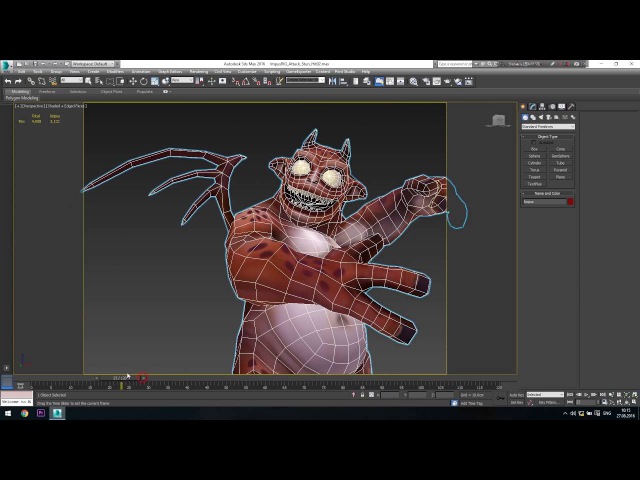Click the Select and Place tool
Screen dimensions: 640x480
[x=165, y=82]
